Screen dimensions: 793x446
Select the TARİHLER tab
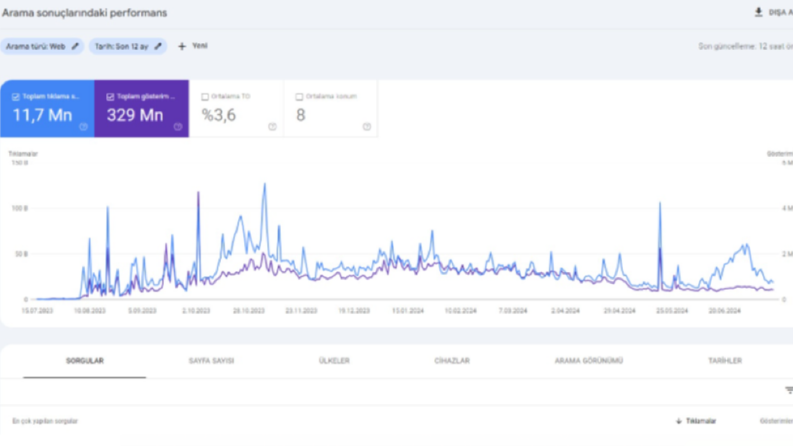[725, 361]
